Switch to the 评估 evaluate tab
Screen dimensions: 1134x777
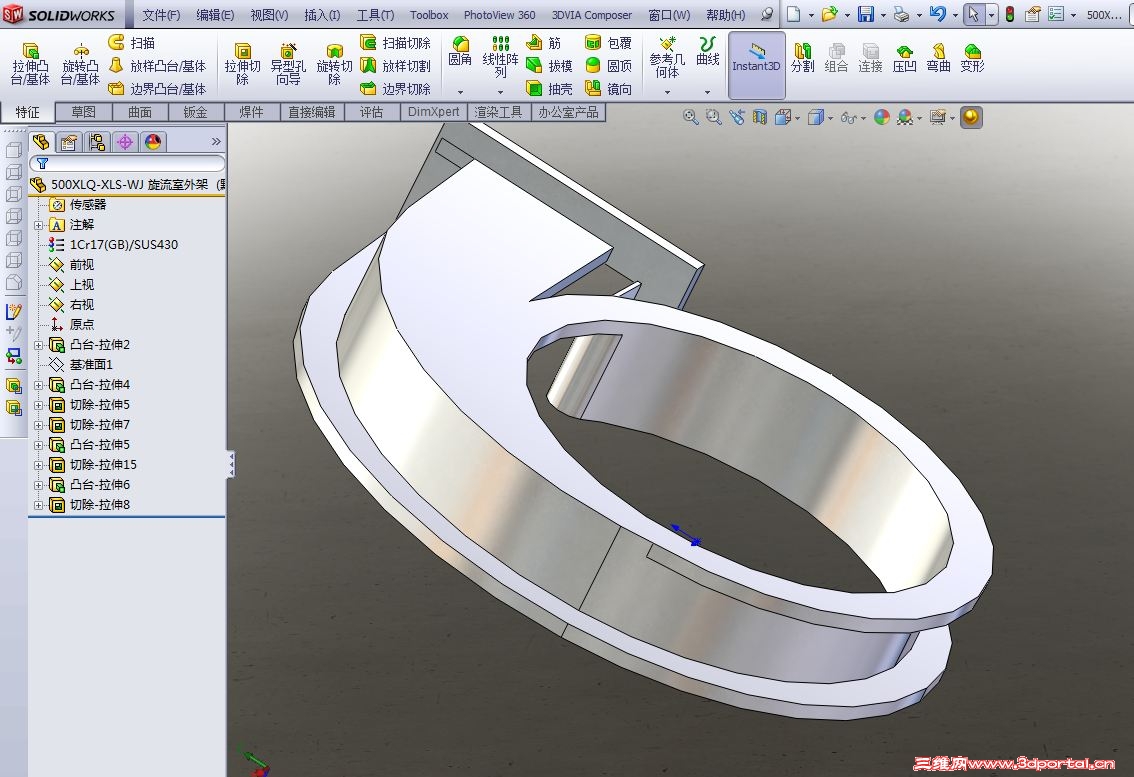point(371,112)
